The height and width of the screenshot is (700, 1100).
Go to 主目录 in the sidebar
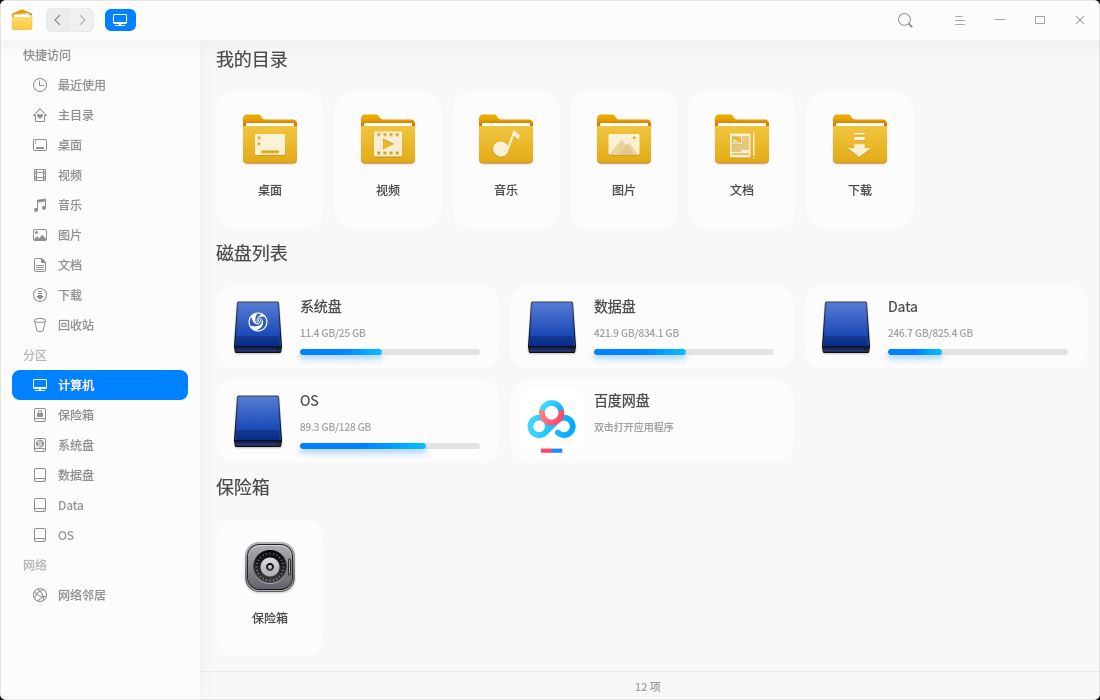click(x=100, y=115)
